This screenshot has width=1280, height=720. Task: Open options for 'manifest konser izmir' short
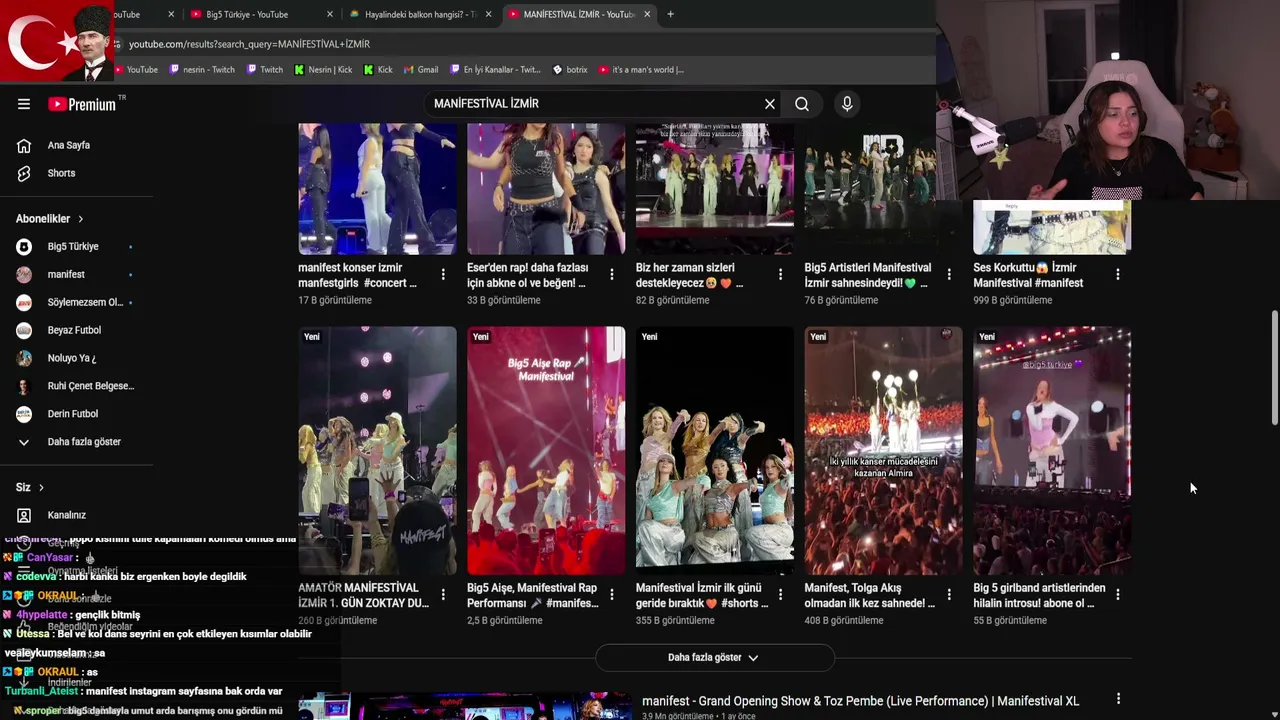tap(443, 274)
